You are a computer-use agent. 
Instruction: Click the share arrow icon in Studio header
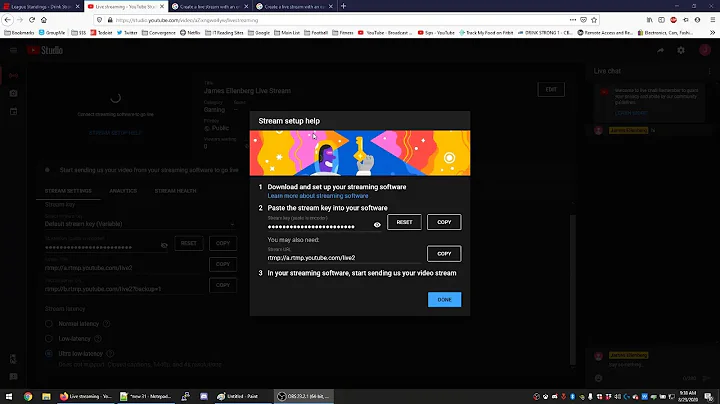click(660, 50)
